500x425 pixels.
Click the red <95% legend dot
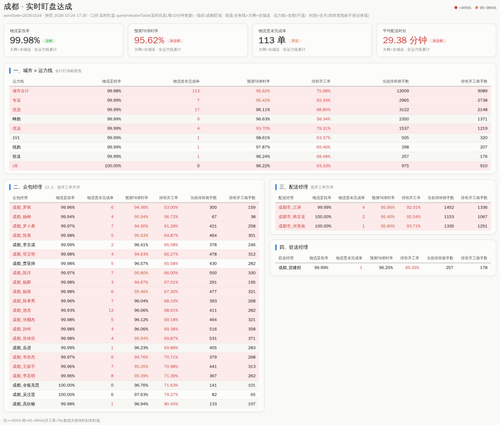point(456,8)
